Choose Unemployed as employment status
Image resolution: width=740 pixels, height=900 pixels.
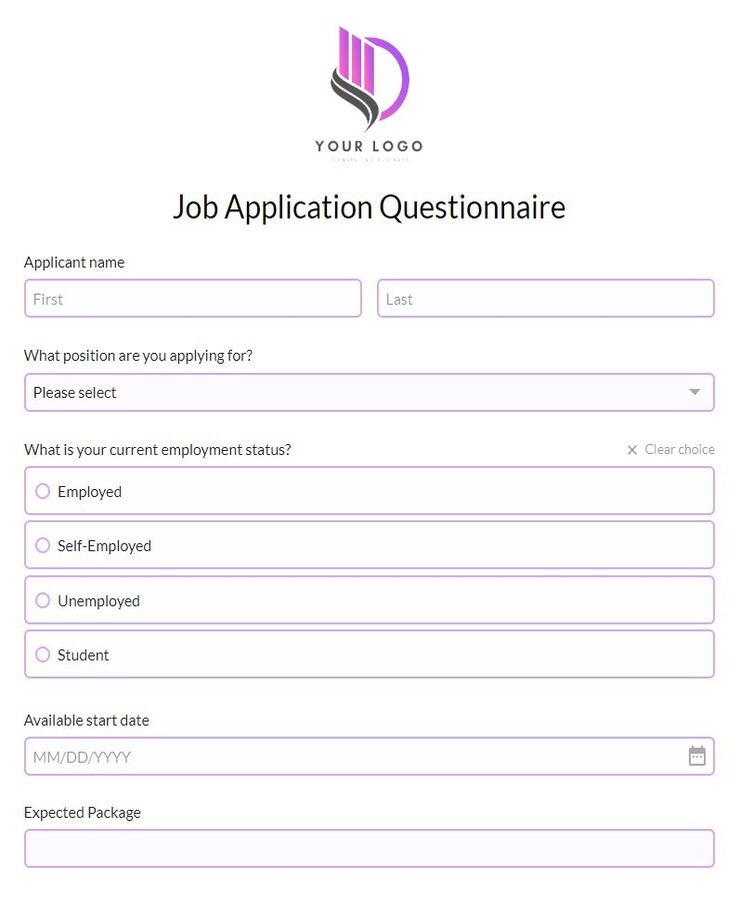point(42,600)
